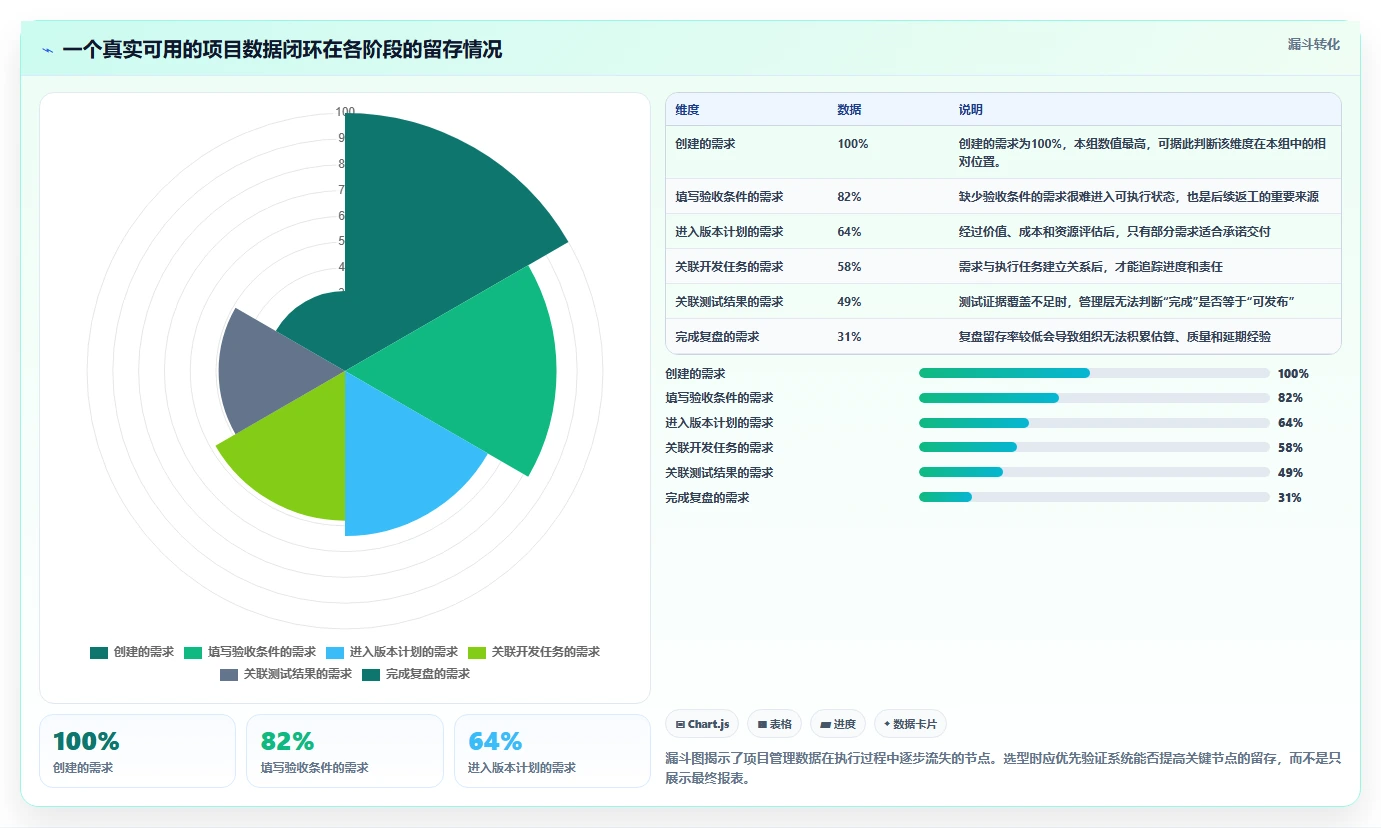Click the 82% value in table
Viewport: 1381px width, 828px height.
[849, 197]
